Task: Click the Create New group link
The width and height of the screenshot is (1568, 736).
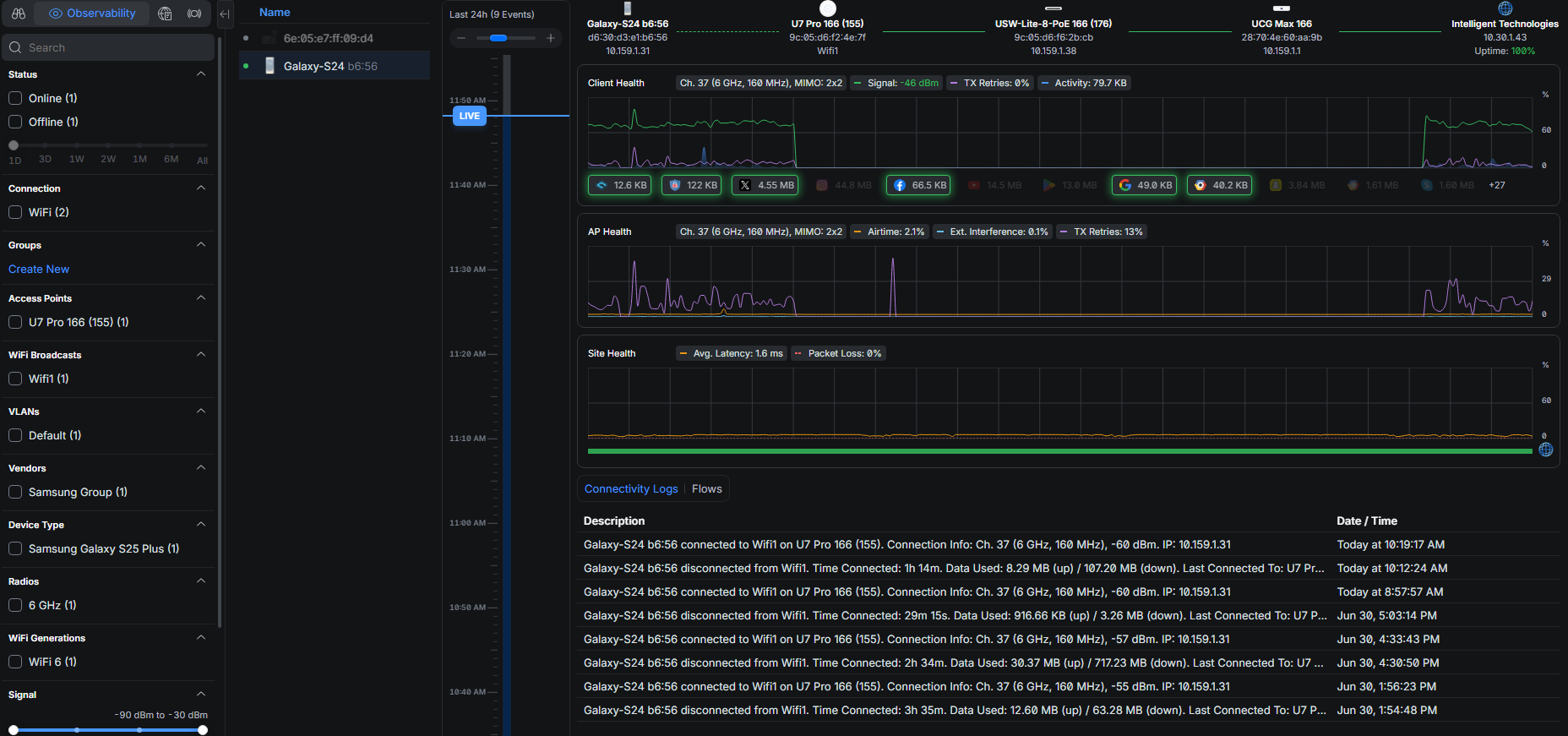Action: coord(39,269)
